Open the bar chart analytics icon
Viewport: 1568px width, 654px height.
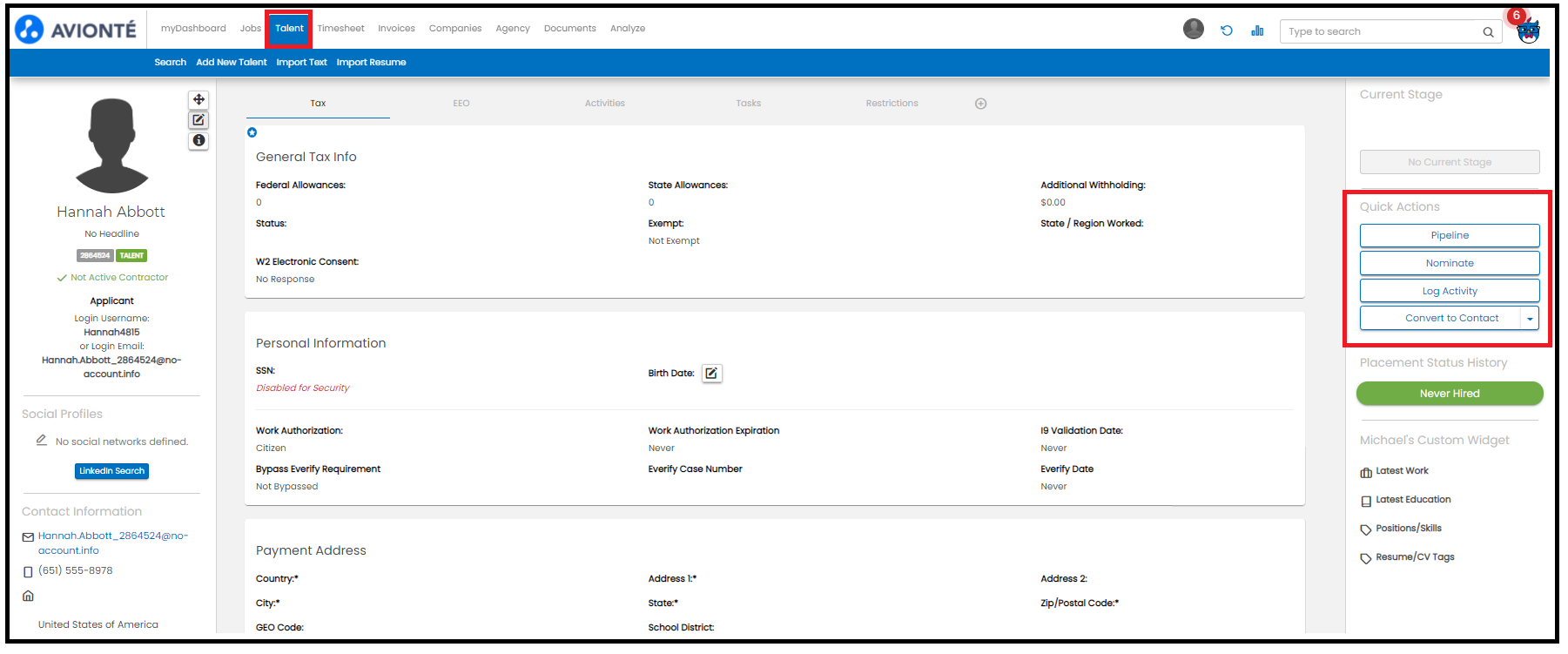point(1257,30)
